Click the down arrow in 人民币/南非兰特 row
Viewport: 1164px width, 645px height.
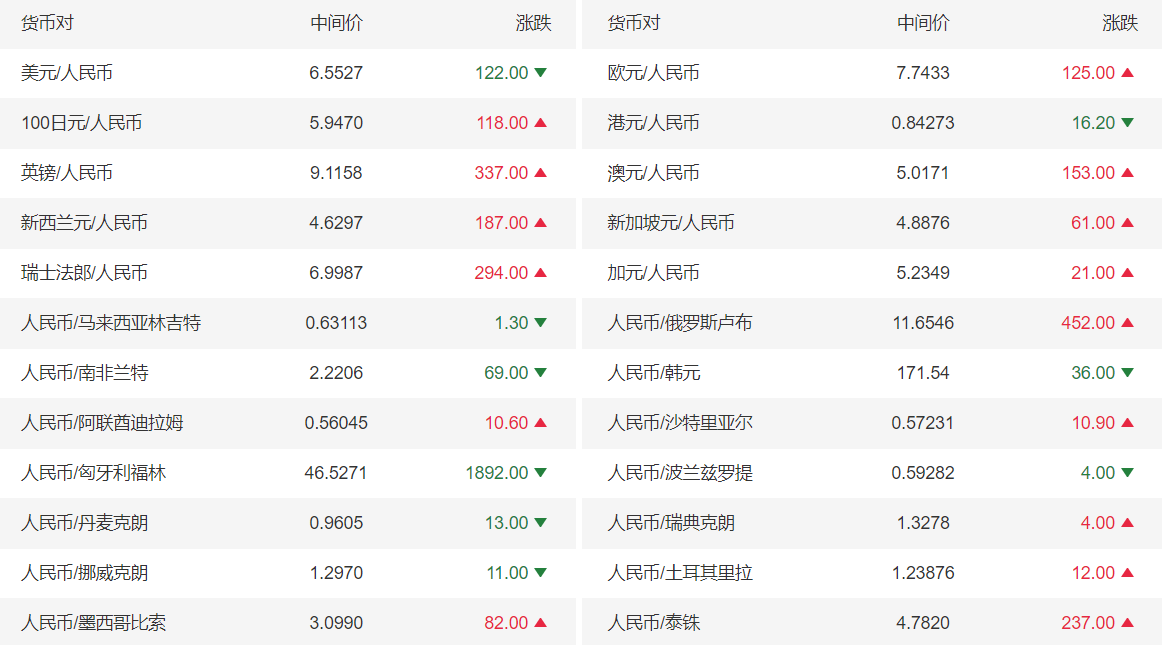(x=540, y=373)
